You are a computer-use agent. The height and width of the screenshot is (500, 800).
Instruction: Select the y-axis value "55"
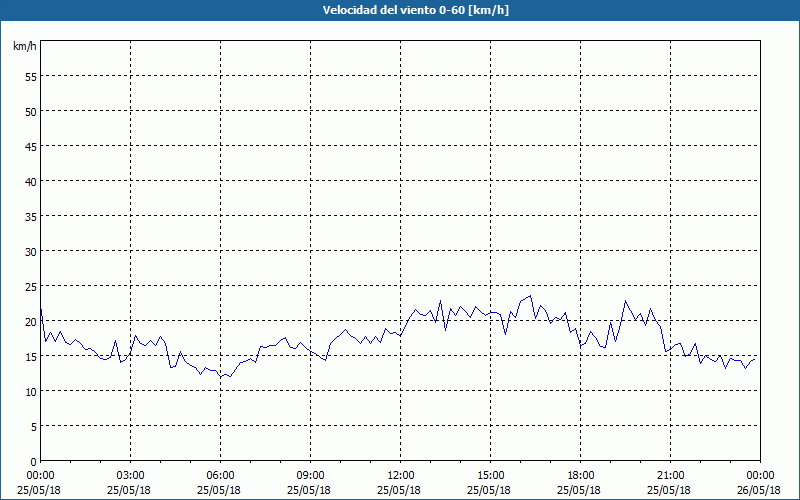pos(31,76)
